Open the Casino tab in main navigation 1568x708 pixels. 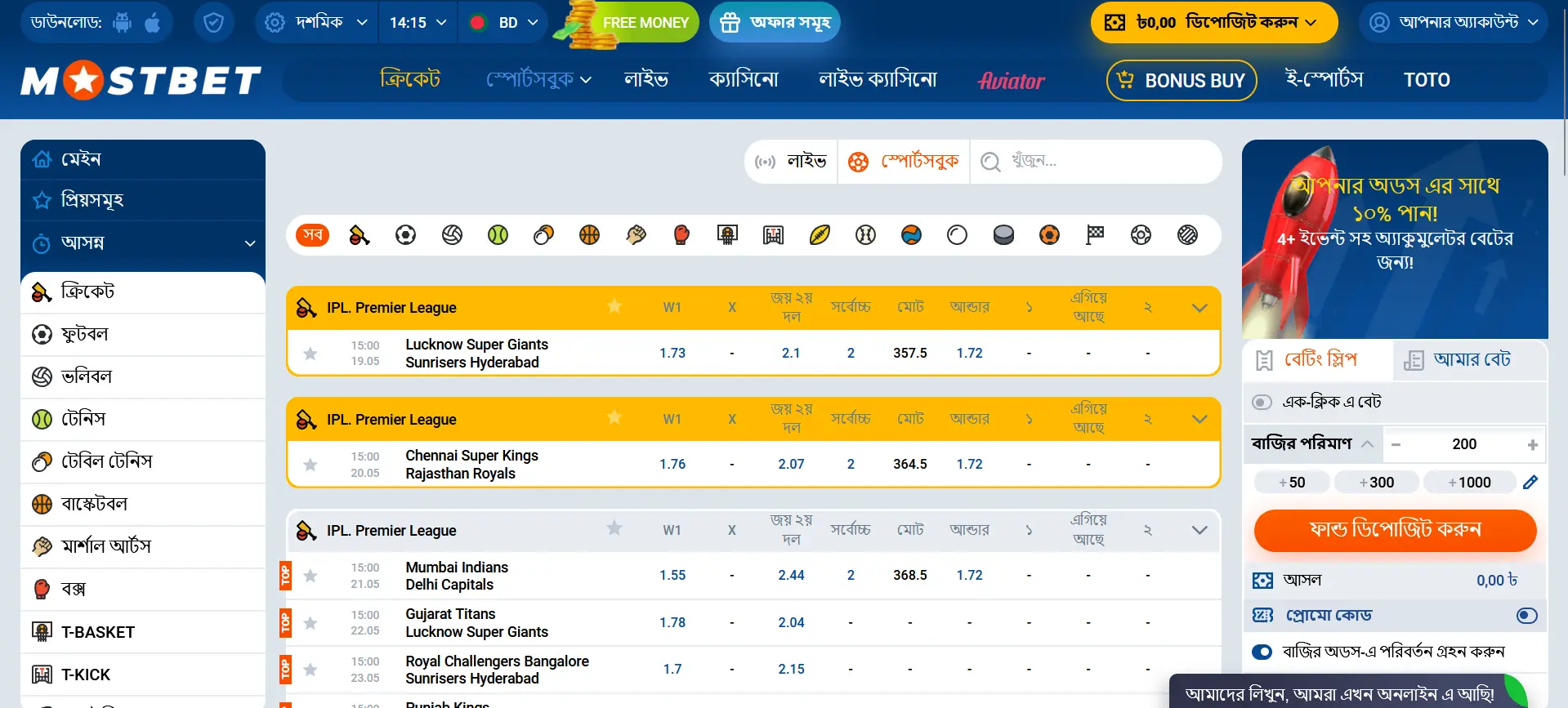pos(744,80)
